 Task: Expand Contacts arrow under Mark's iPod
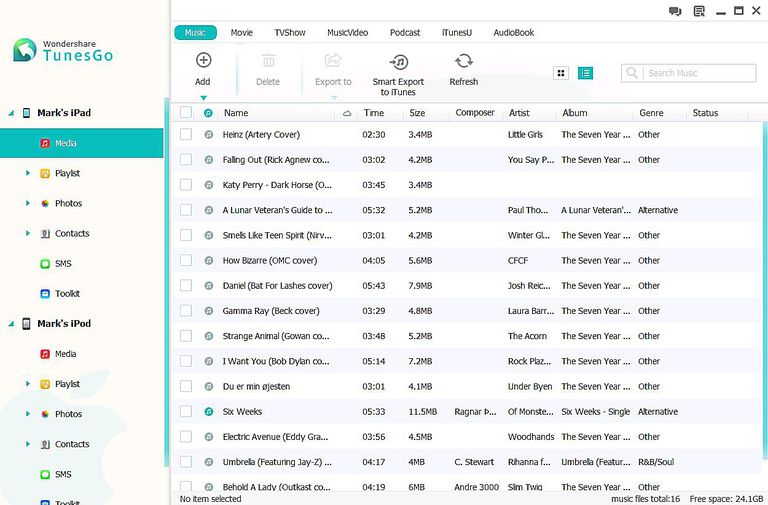pyautogui.click(x=28, y=444)
